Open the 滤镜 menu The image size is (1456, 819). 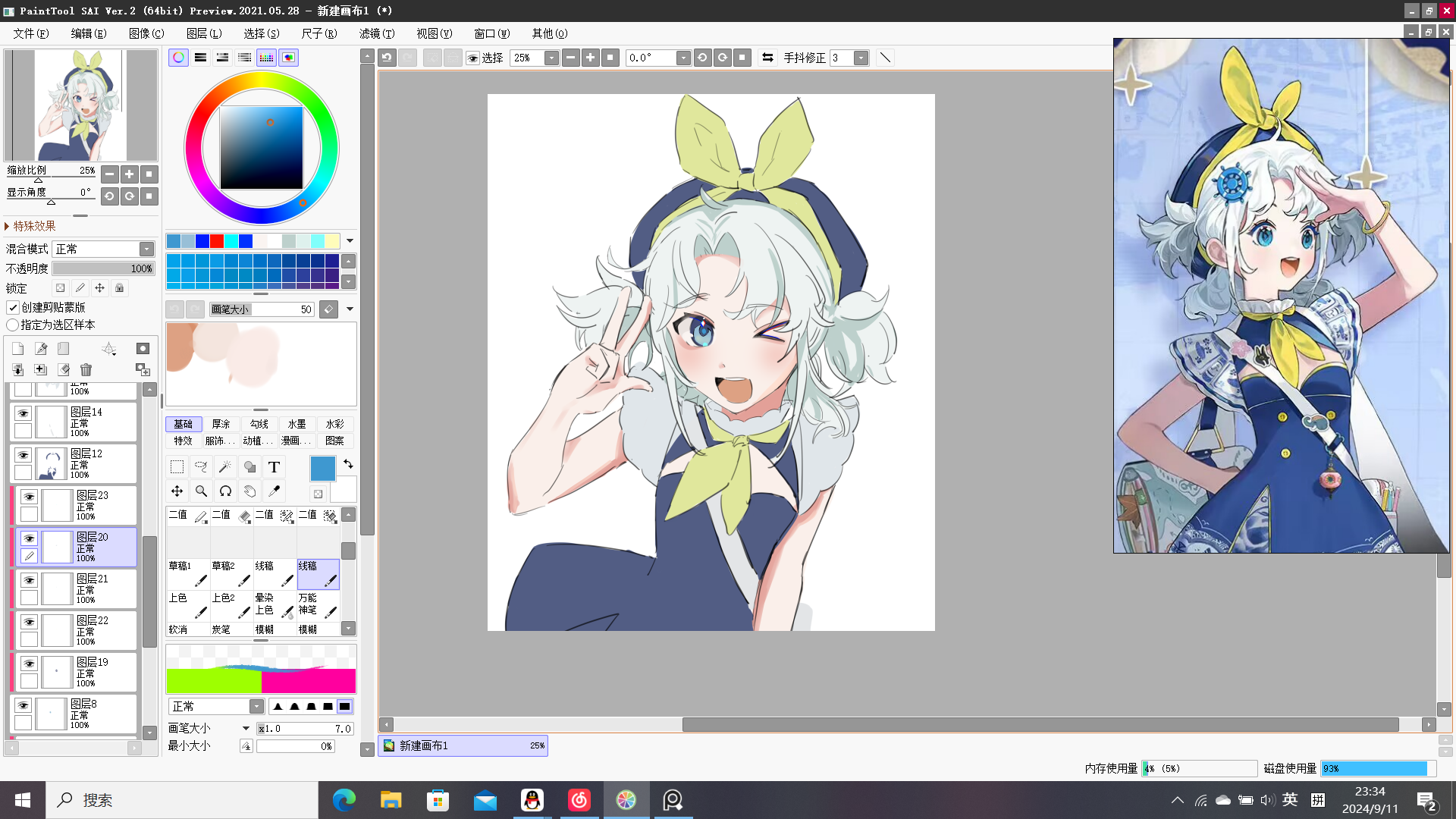tap(377, 33)
